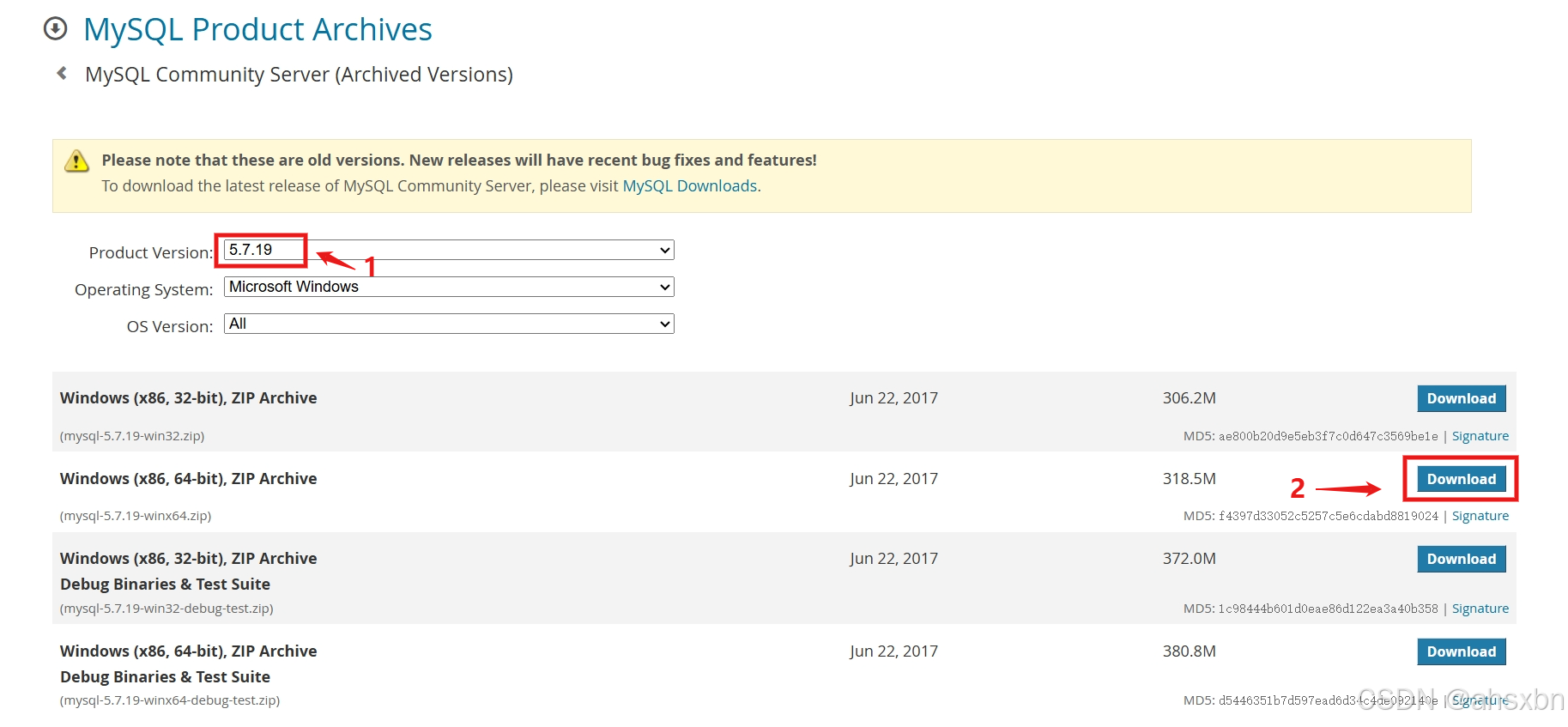Open Signature link for mysql-5.7.19-winx64.zip
The width and height of the screenshot is (1568, 727).
pos(1480,516)
